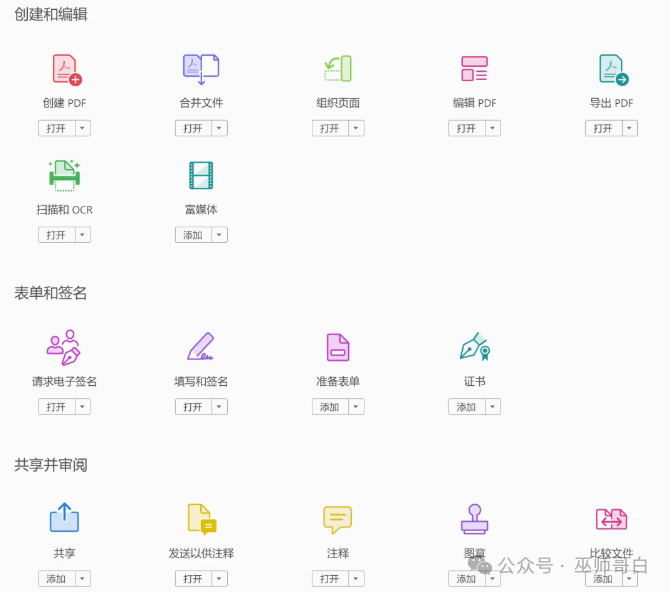670x592 pixels.
Task: Expand dropdown arrow beside 导出 PDF 打开
Action: click(x=630, y=128)
